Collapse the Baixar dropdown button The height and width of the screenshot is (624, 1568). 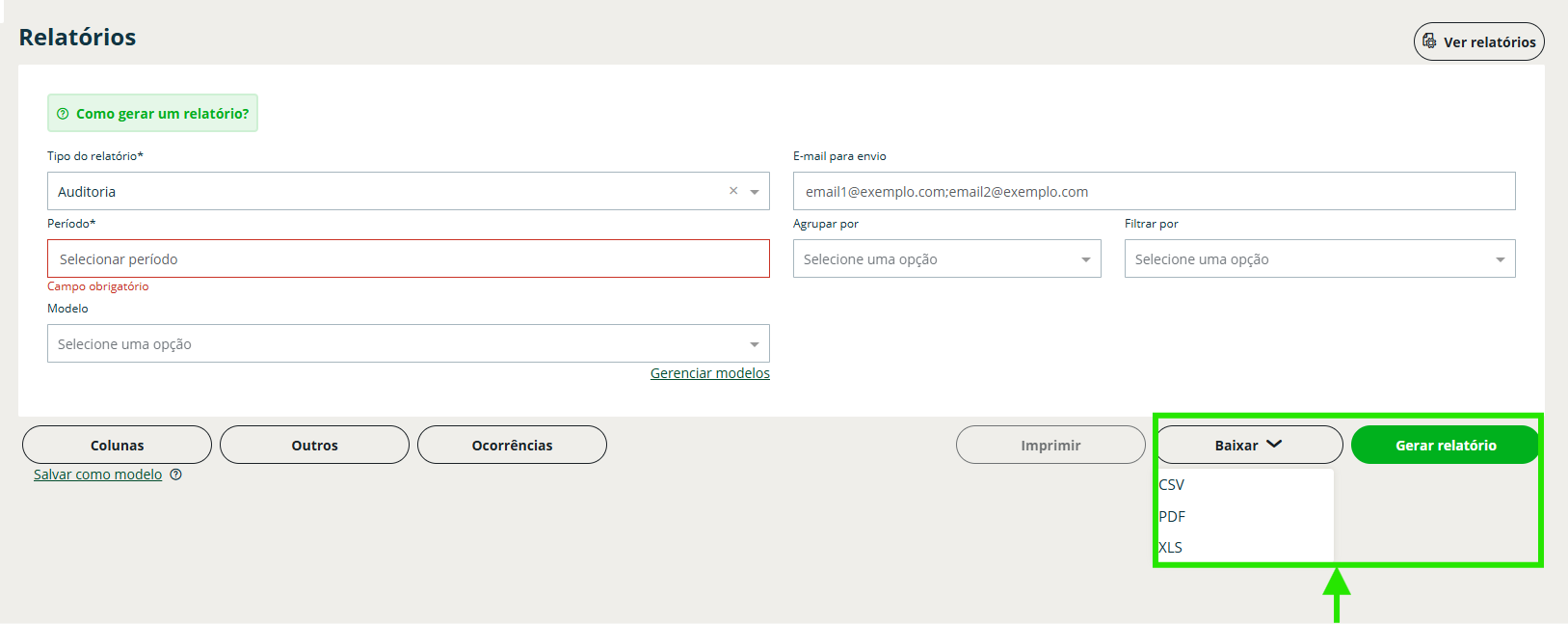pyautogui.click(x=1248, y=445)
